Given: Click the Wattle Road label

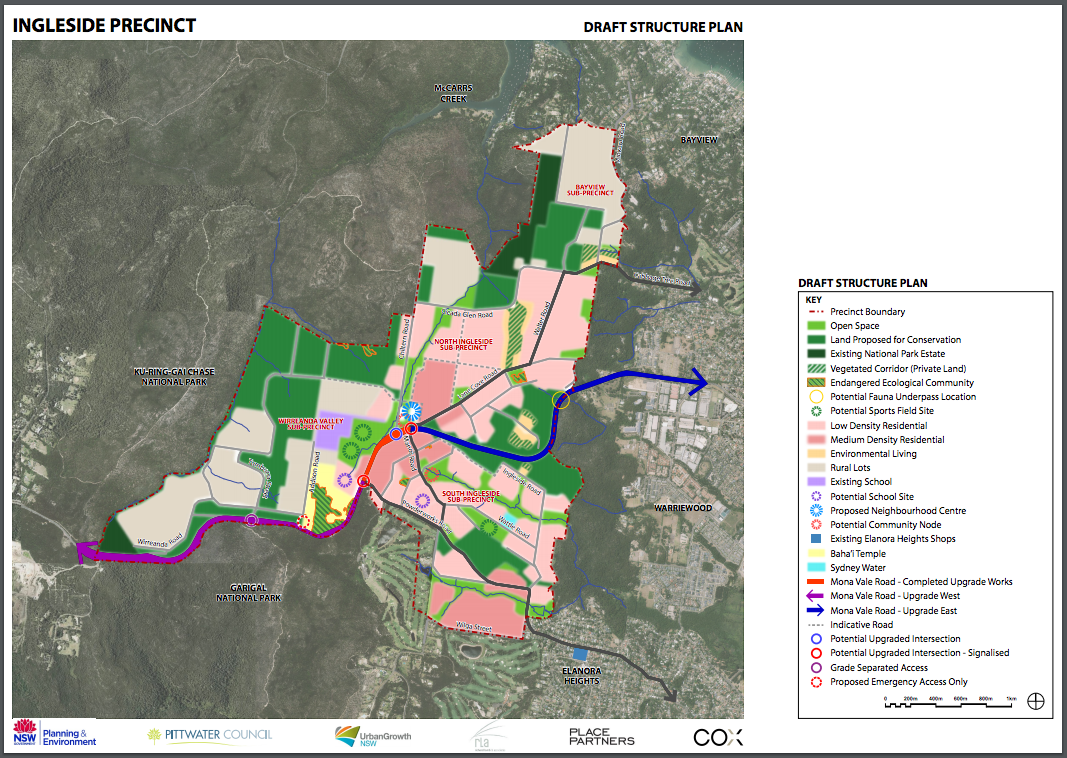Looking at the screenshot, I should [x=513, y=527].
